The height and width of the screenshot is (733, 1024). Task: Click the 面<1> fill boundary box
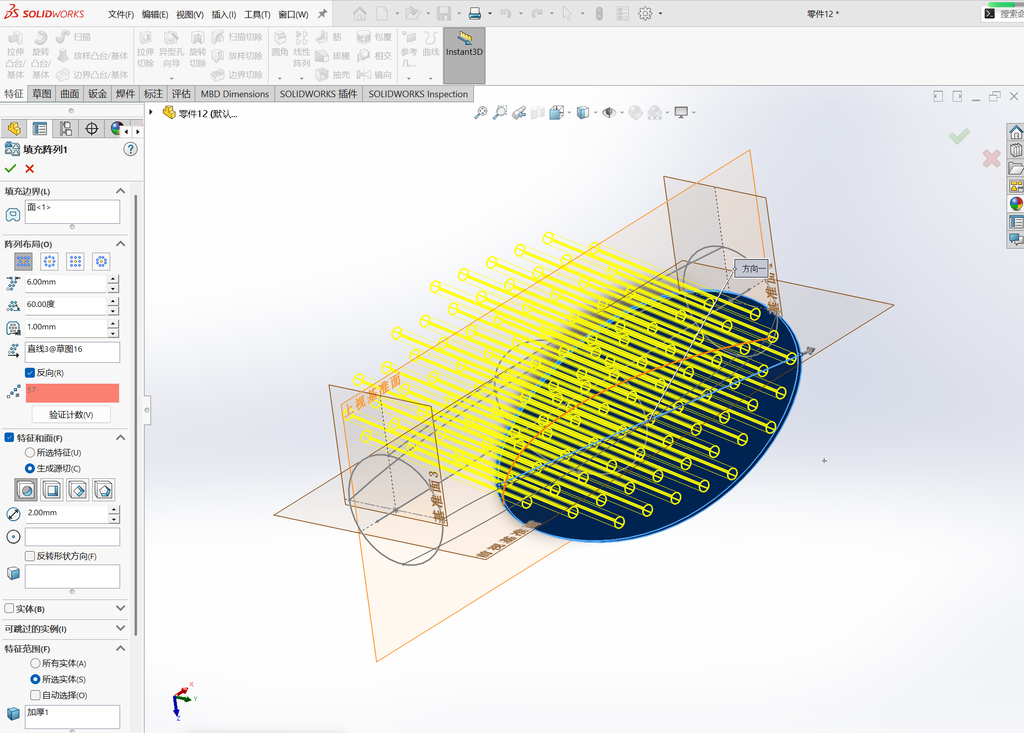point(72,212)
